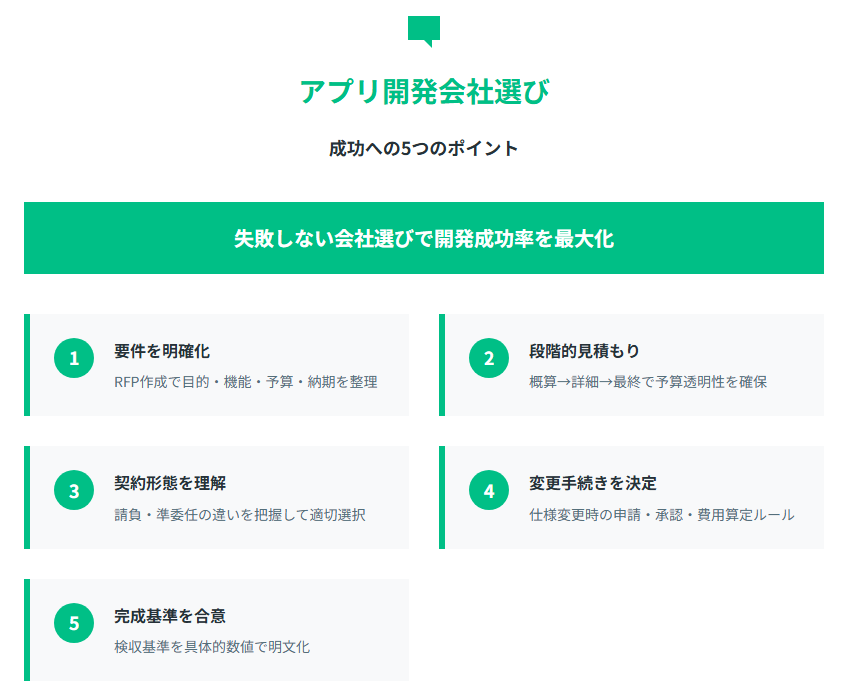Click the 仕様変更時の申請・承認・費用算定ルール description

[x=662, y=514]
